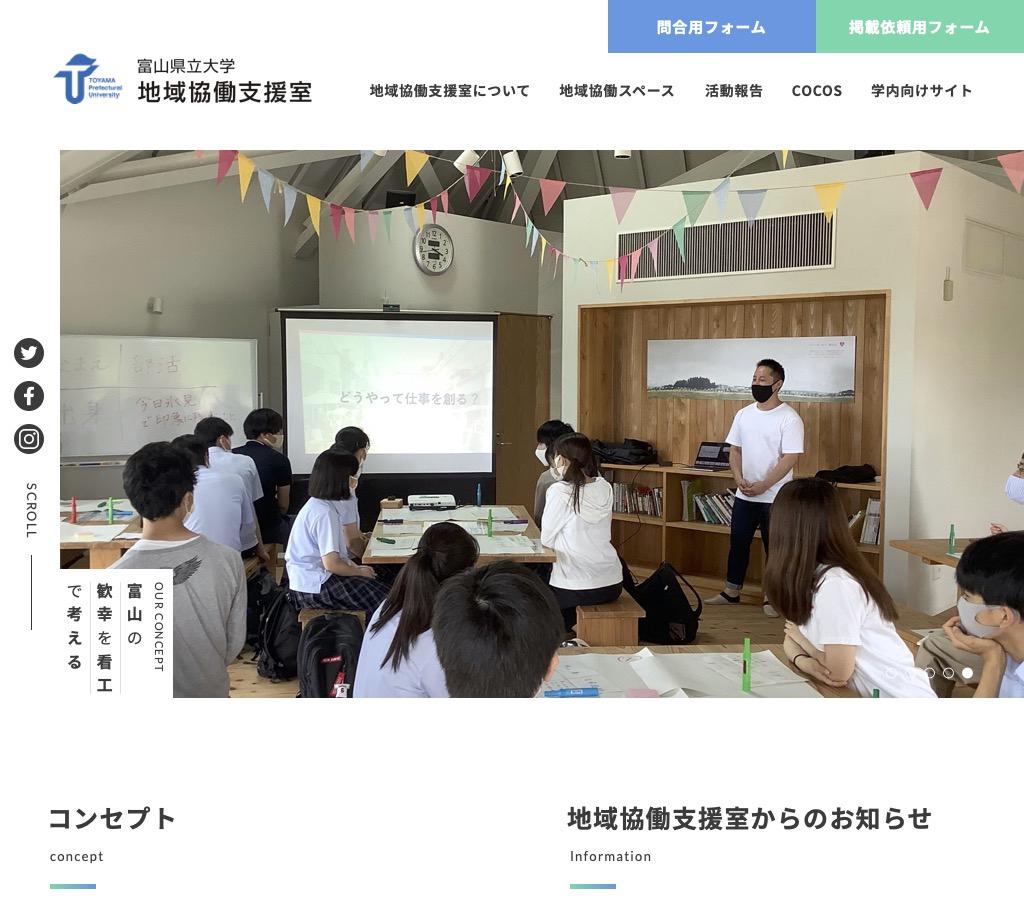Select the filled active slideshow dot
This screenshot has height=906, width=1024.
click(x=967, y=673)
